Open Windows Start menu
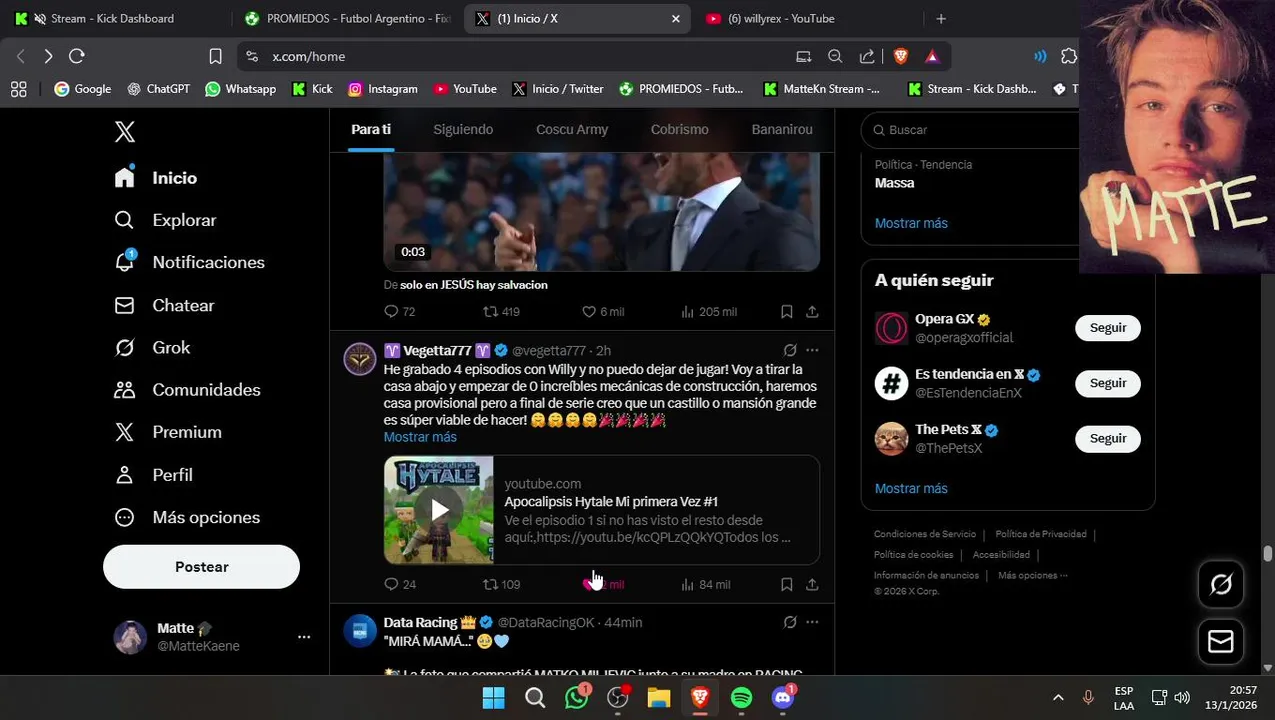1275x720 pixels. point(494,698)
